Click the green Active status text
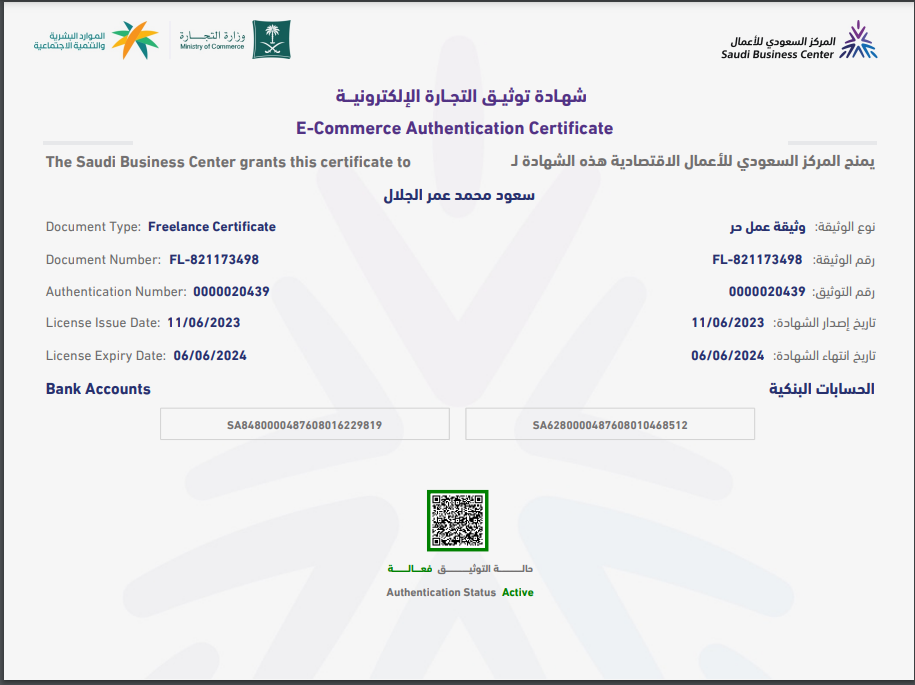Viewport: 915px width, 685px height. point(518,593)
